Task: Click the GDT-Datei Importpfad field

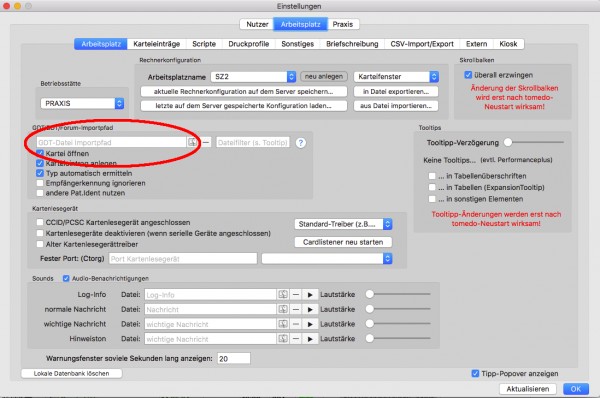Action: click(x=111, y=142)
